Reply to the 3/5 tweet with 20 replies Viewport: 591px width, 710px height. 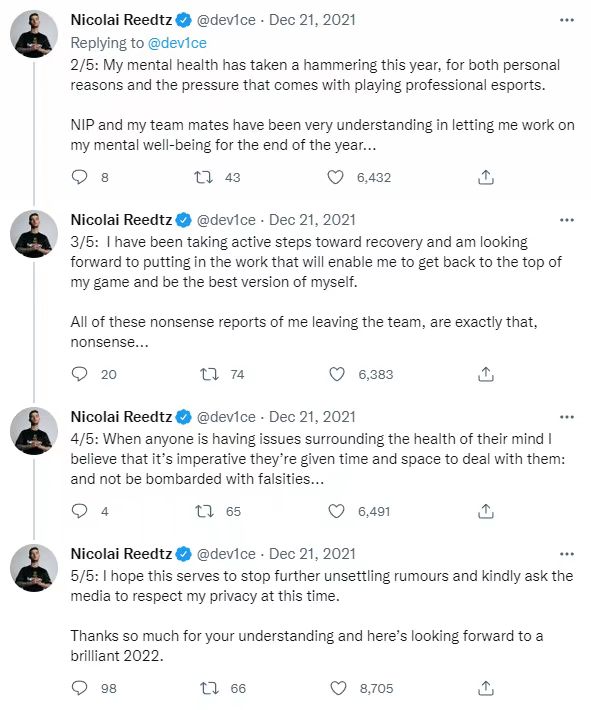pyautogui.click(x=80, y=374)
